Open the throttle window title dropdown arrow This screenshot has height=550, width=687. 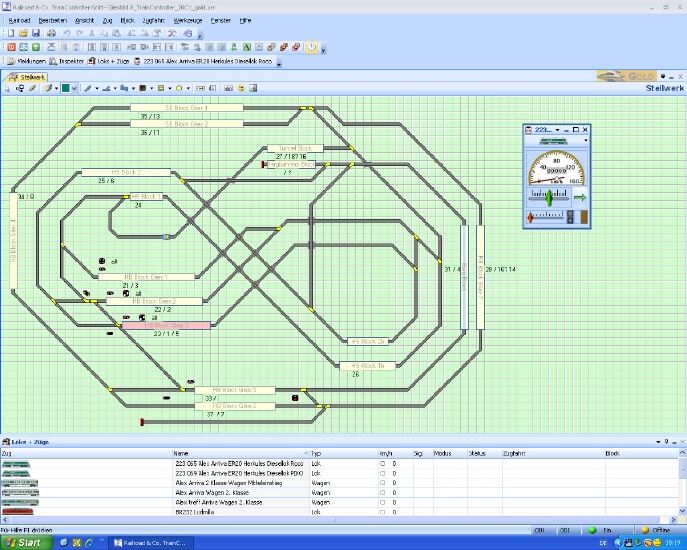pos(557,129)
